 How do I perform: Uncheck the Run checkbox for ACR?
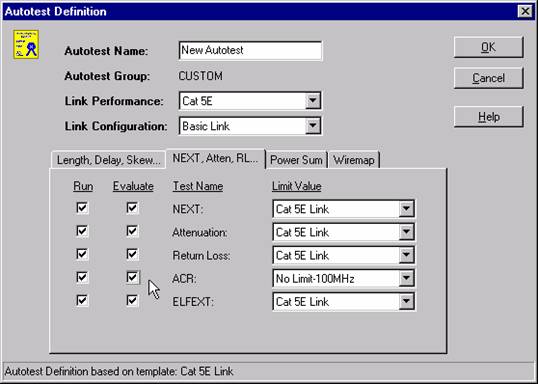point(82,277)
